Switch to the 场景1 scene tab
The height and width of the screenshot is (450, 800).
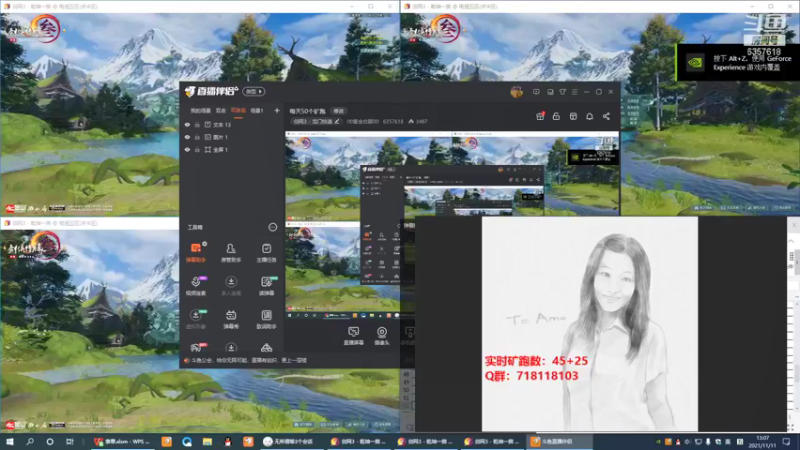[257, 111]
